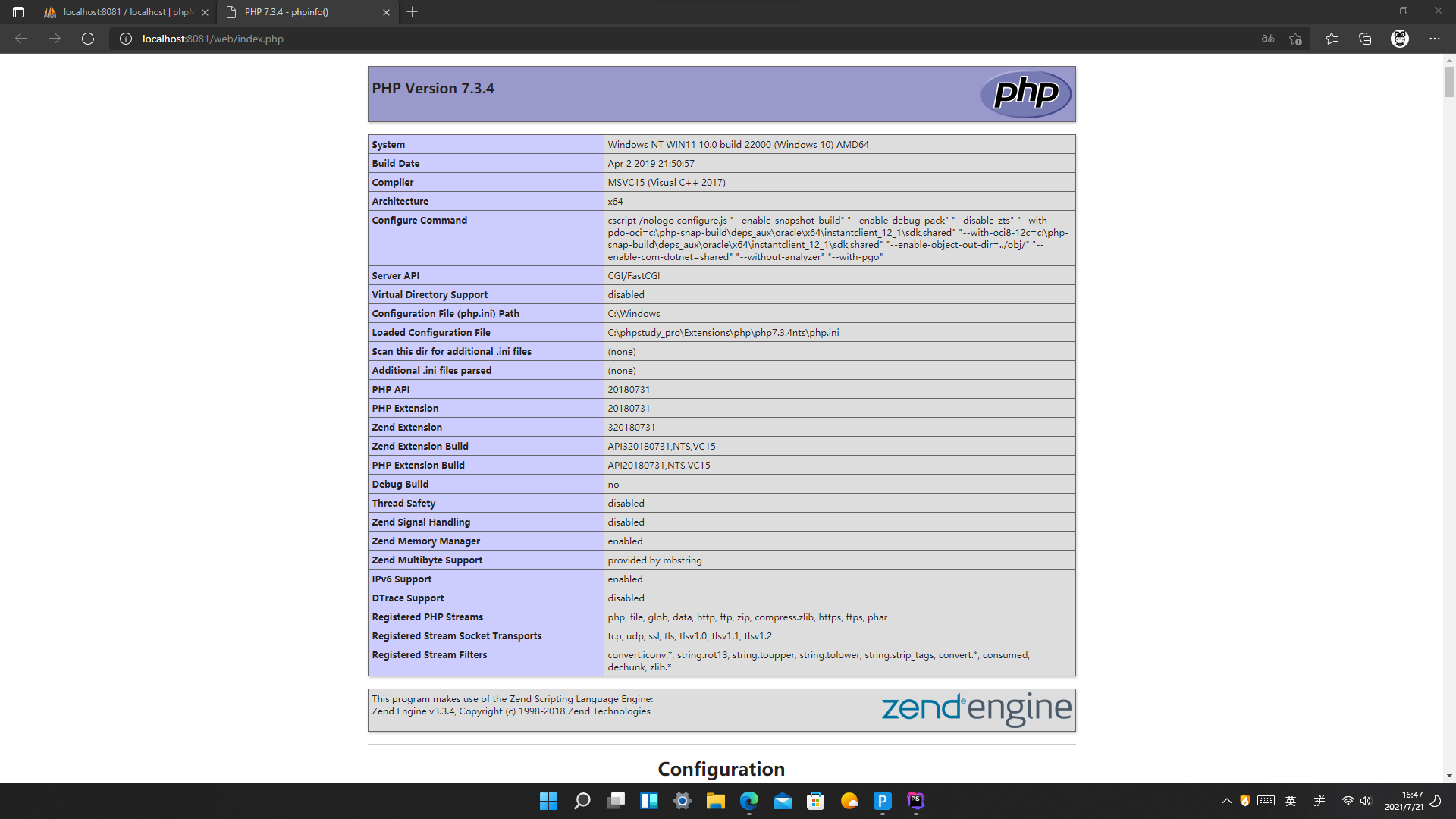Close the PHP 7.3.4 phpinfo tab
The width and height of the screenshot is (1456, 819).
[386, 12]
